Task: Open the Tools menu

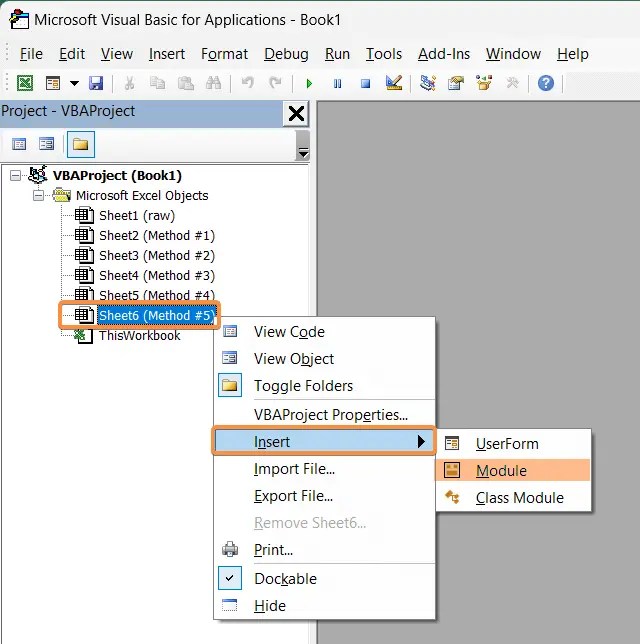Action: click(x=384, y=54)
